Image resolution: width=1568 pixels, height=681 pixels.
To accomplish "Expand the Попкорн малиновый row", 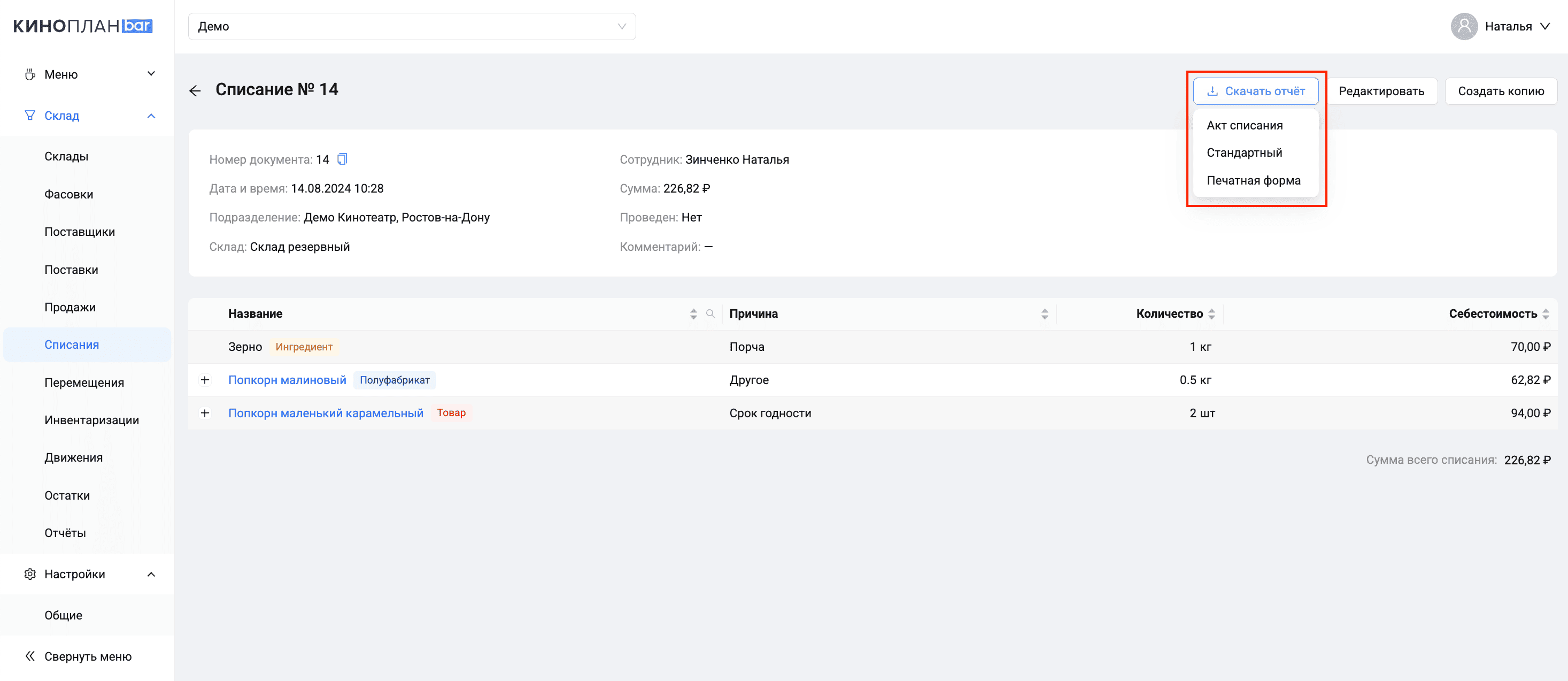I will (205, 379).
